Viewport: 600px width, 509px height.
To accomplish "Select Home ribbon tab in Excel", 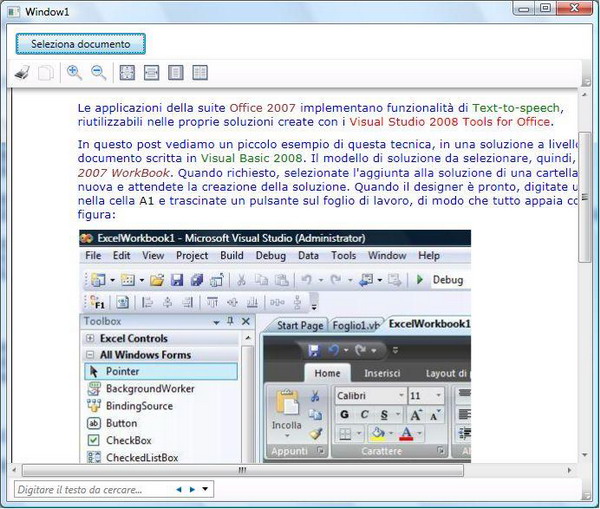I will [327, 373].
